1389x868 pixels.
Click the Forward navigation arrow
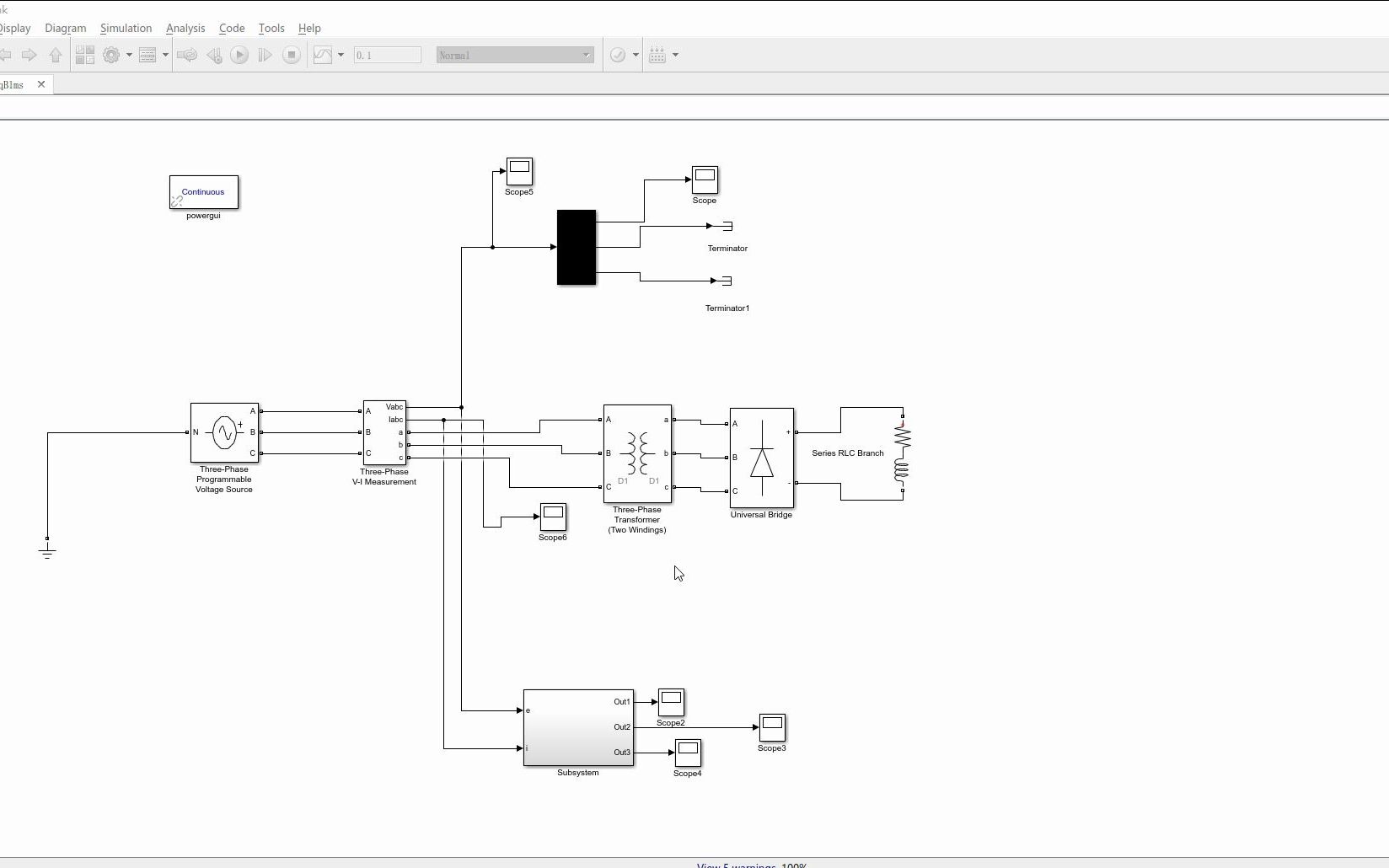pos(29,55)
